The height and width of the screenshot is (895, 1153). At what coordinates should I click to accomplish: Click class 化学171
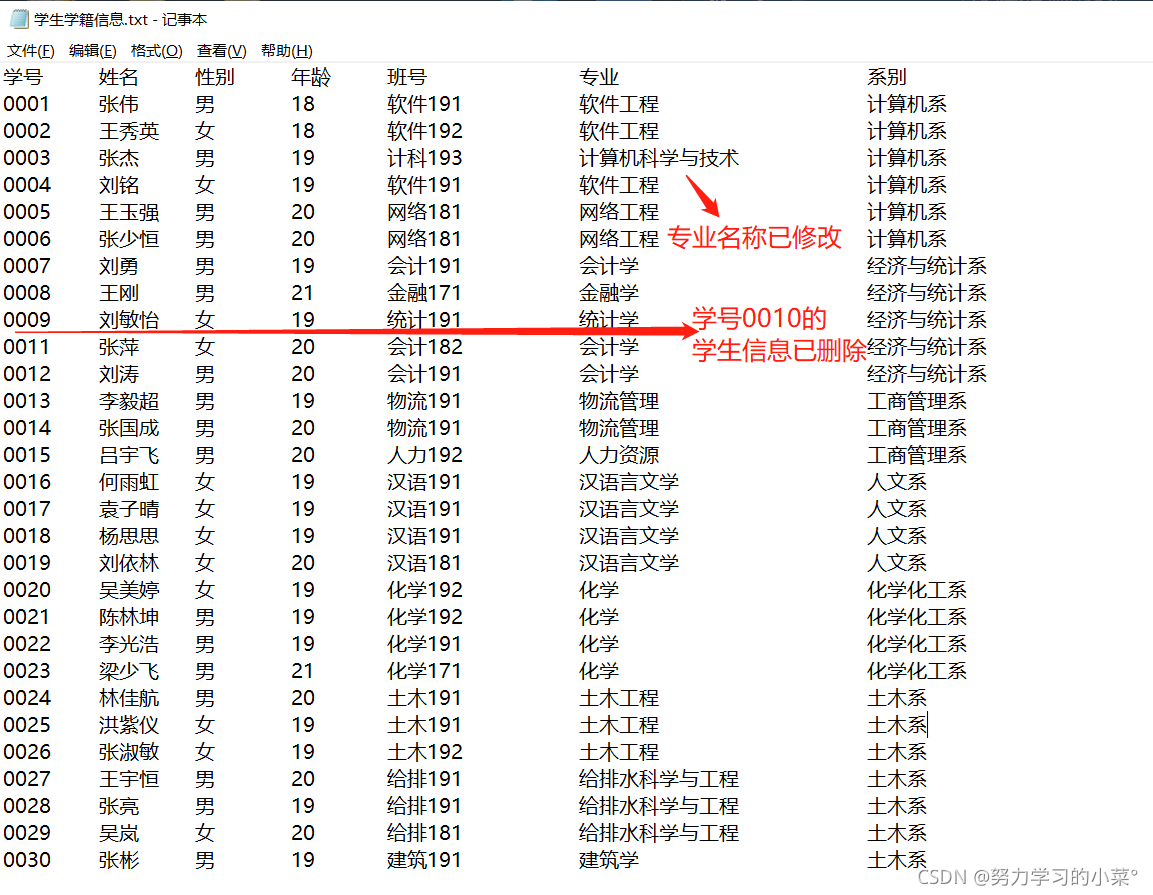[425, 671]
